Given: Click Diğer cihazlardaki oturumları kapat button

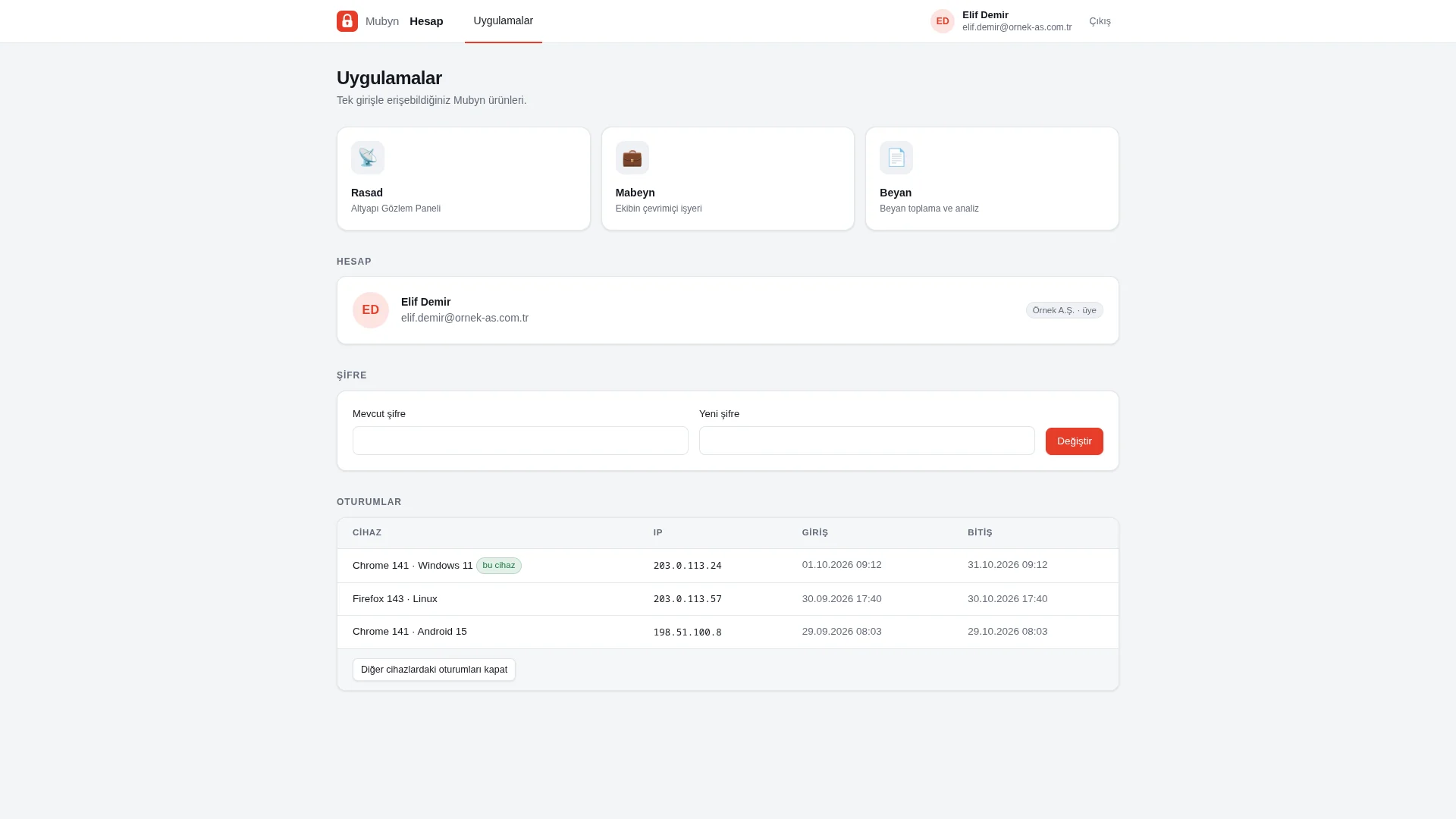Looking at the screenshot, I should (x=434, y=670).
